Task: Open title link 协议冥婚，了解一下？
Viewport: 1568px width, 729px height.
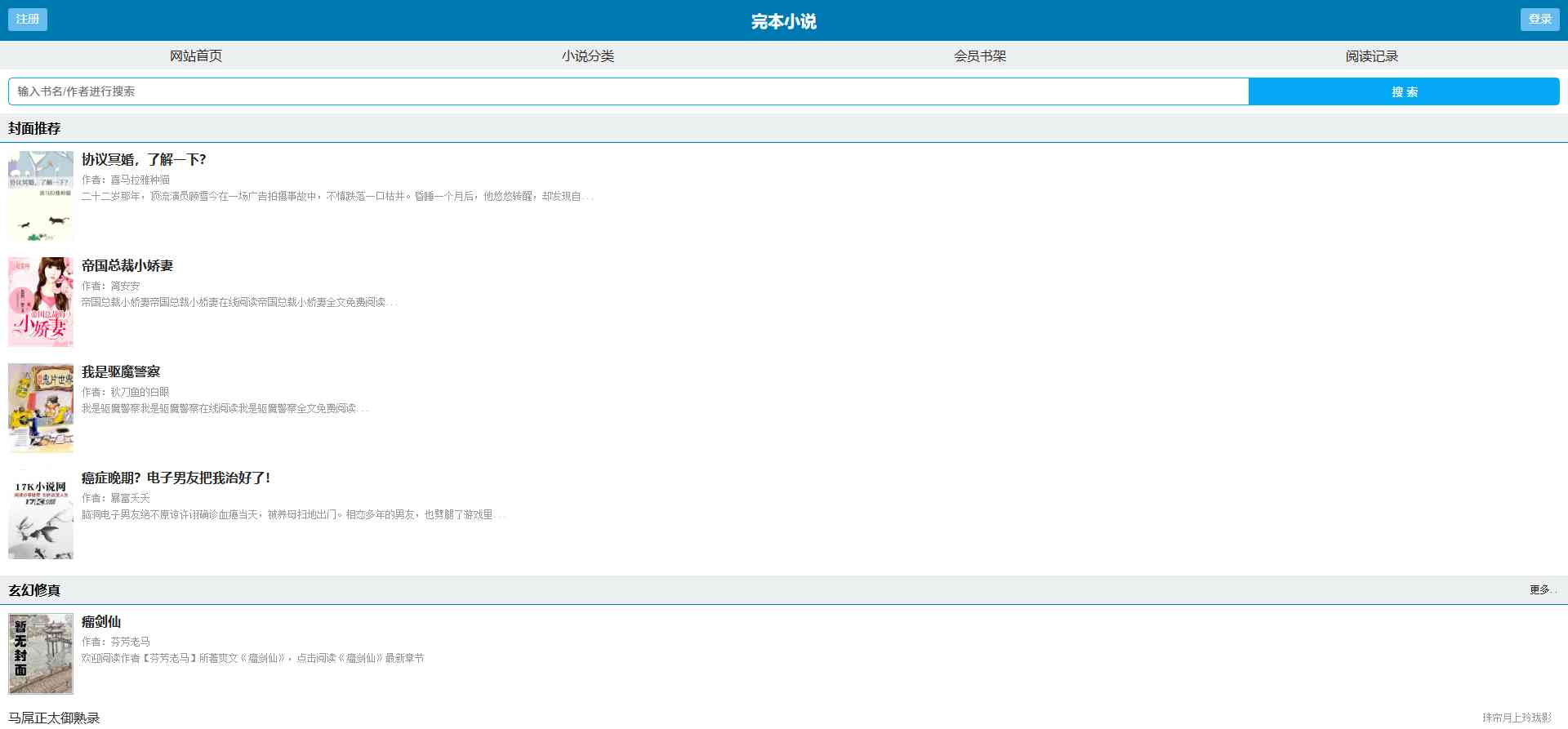Action: (144, 160)
